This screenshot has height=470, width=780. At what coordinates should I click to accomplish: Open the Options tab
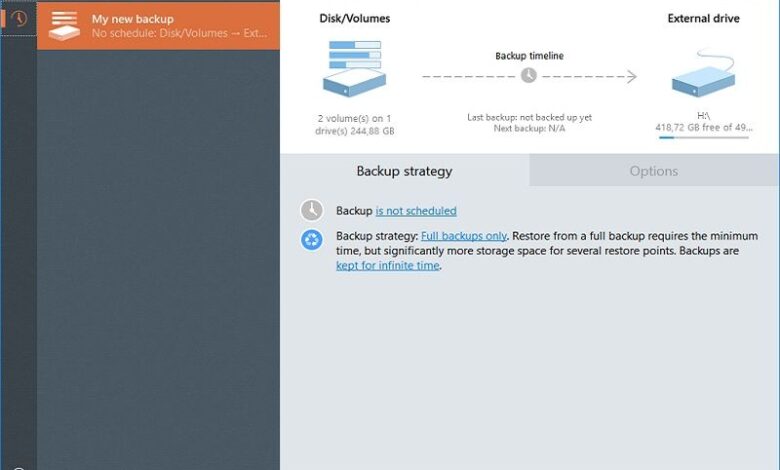click(654, 171)
